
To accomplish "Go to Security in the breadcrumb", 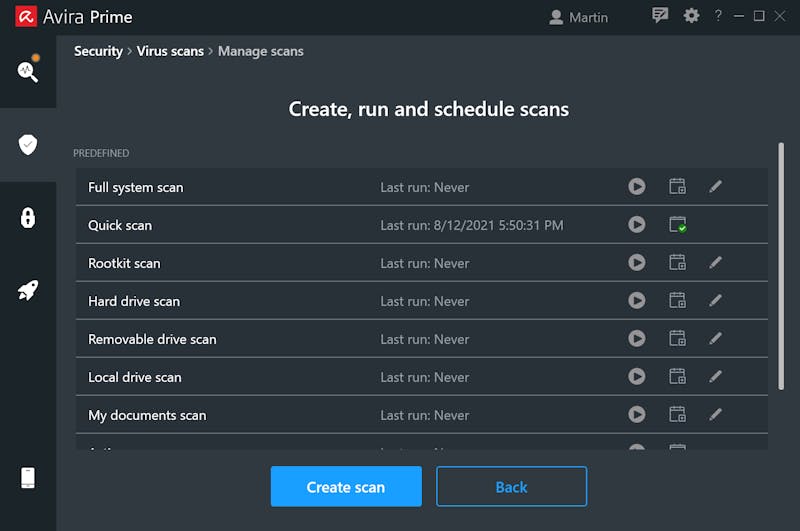I will click(x=98, y=51).
